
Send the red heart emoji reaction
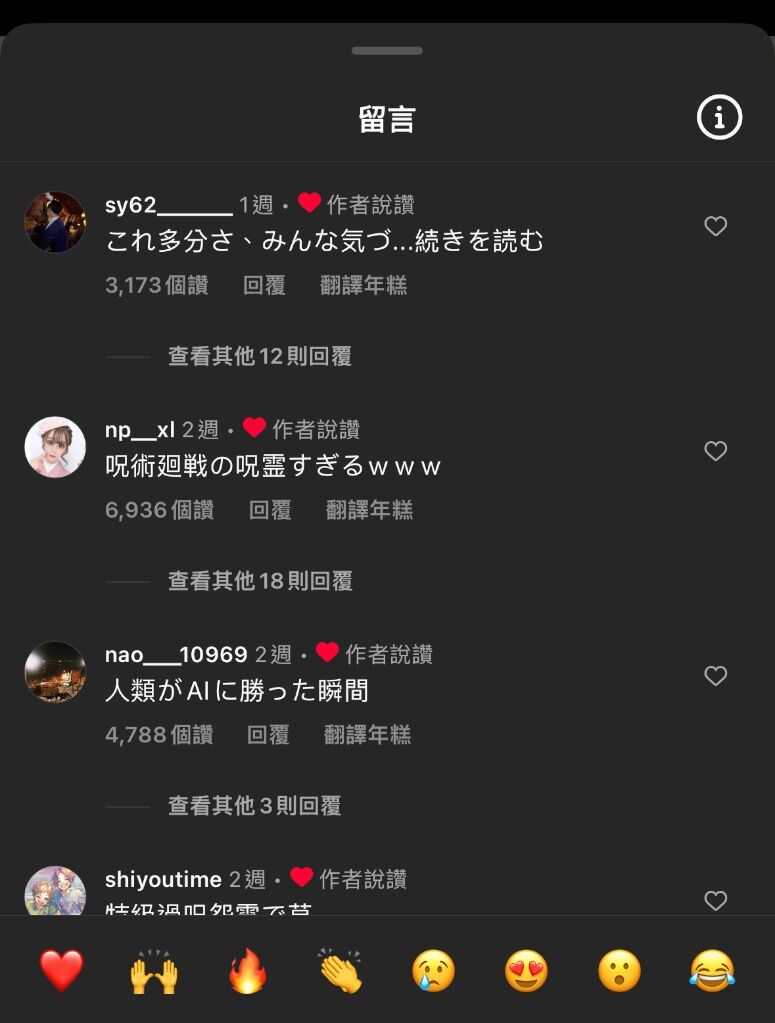(62, 971)
